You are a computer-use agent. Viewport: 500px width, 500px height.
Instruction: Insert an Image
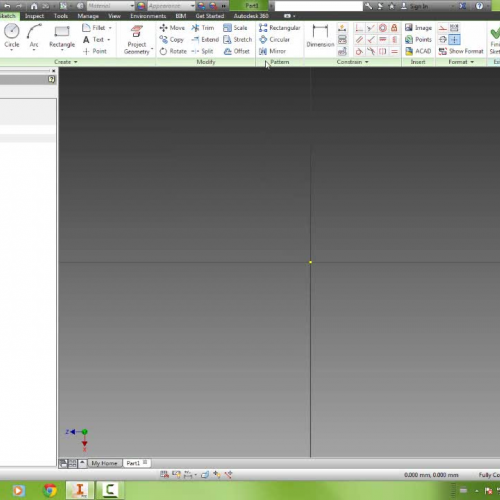pos(418,28)
